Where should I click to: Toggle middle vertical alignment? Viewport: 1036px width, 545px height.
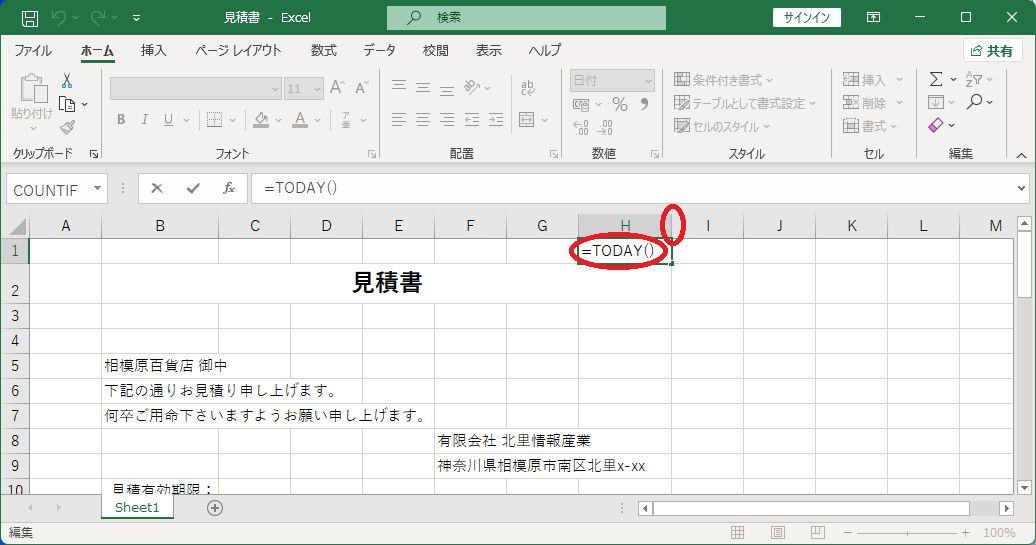click(x=423, y=87)
